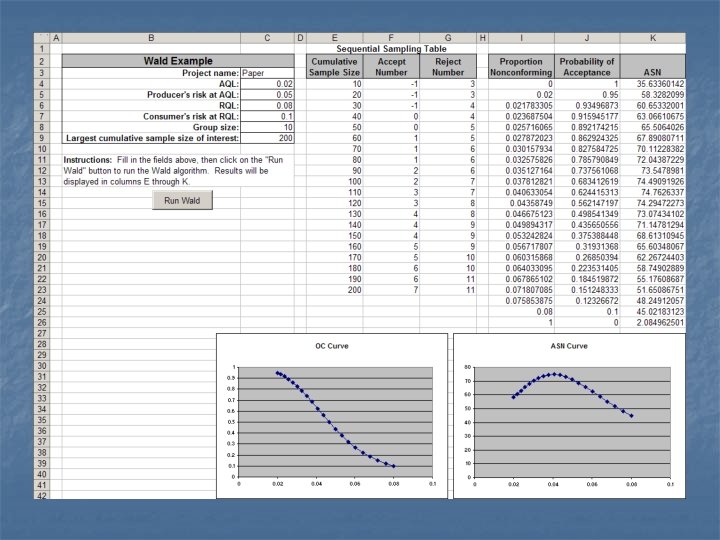
Task: Click the Sequential Sampling Table title
Action: tap(391, 49)
